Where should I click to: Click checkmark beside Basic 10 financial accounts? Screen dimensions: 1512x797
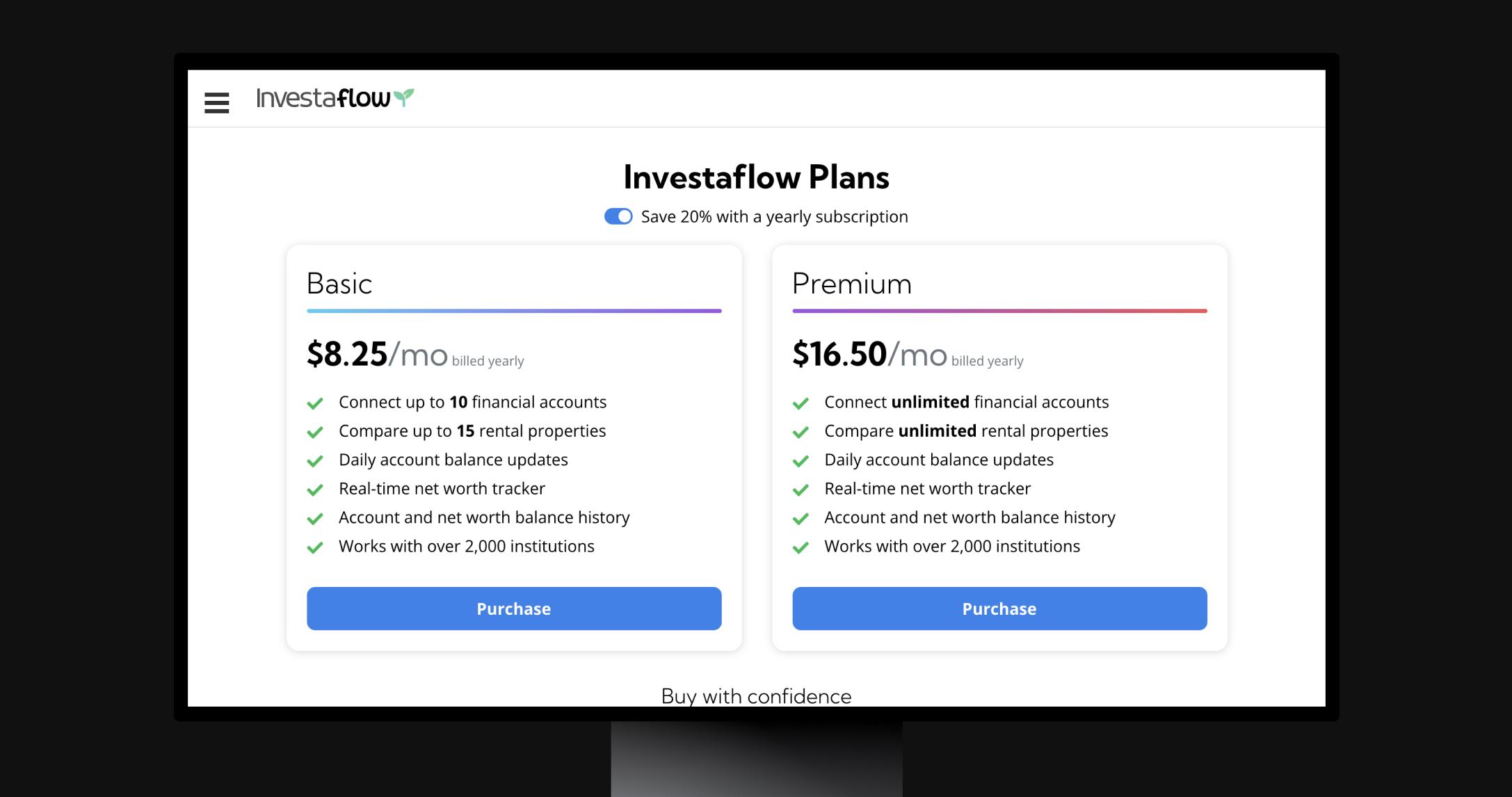pyautogui.click(x=315, y=403)
